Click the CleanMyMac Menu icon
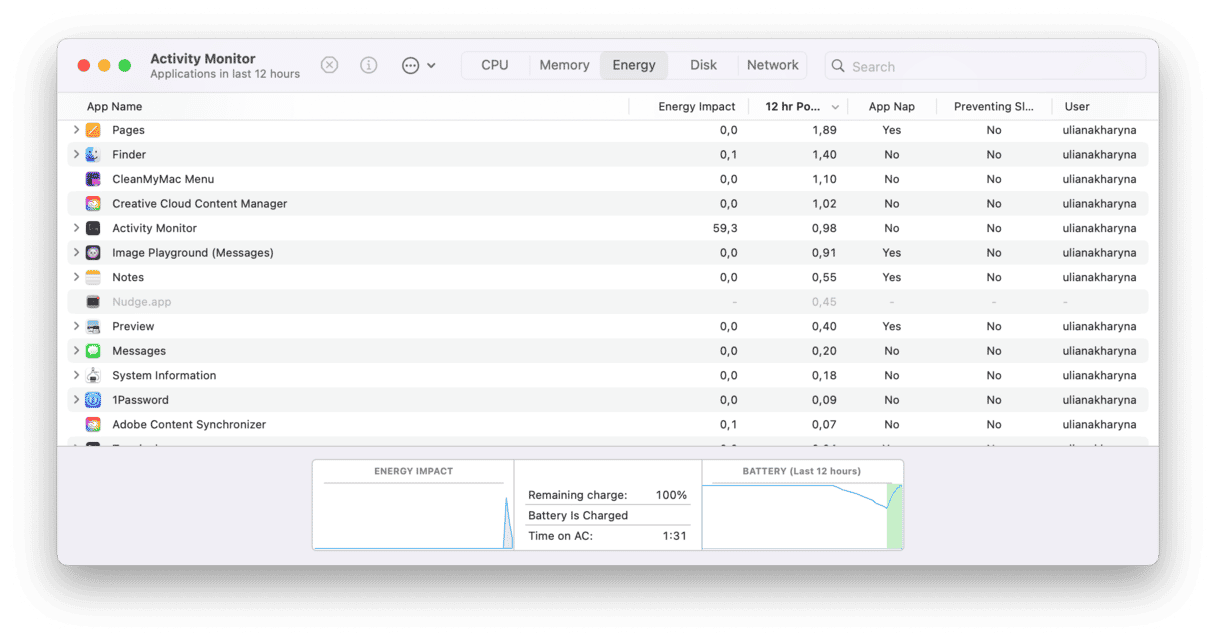 93,179
